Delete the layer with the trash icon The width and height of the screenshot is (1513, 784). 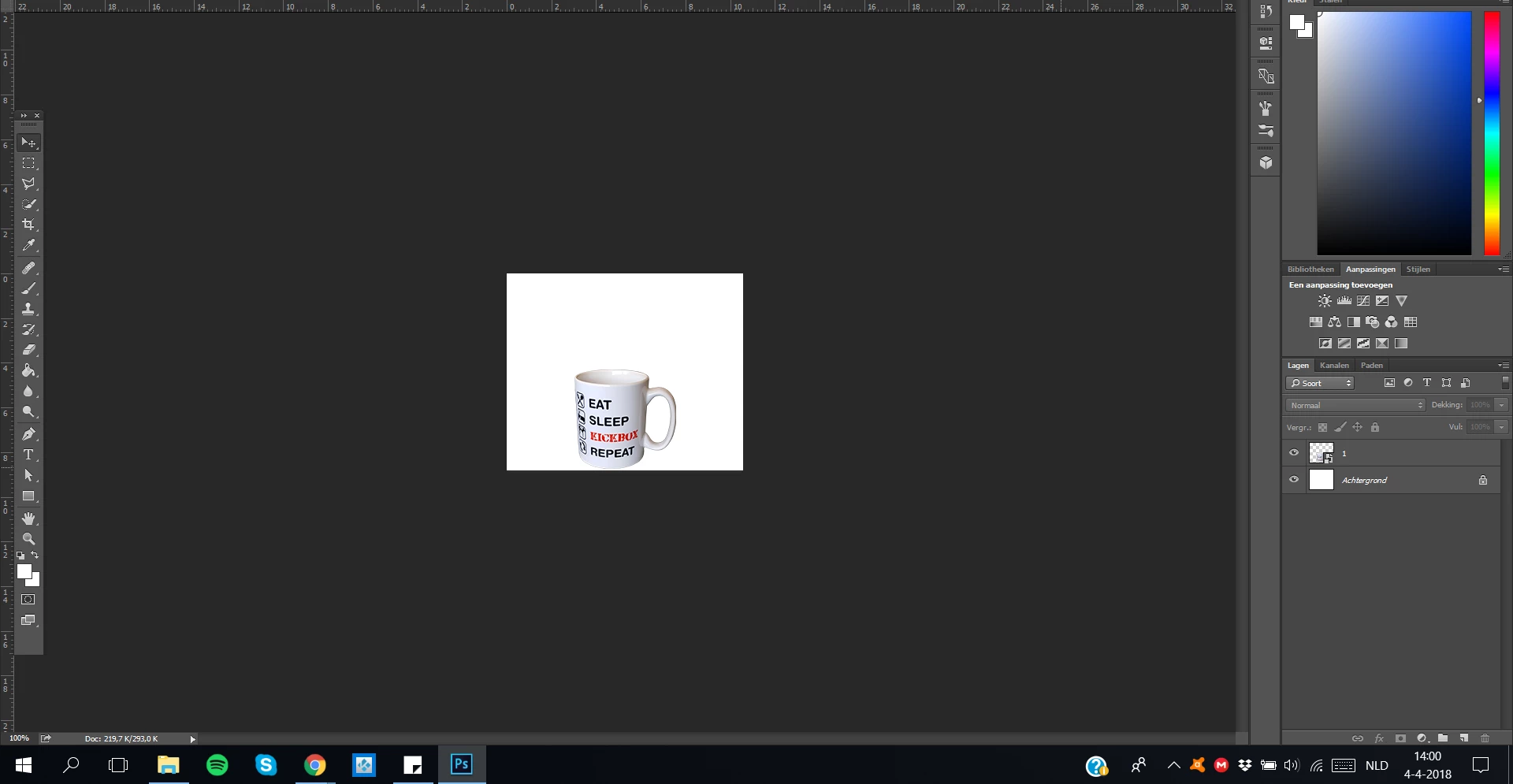point(1485,738)
